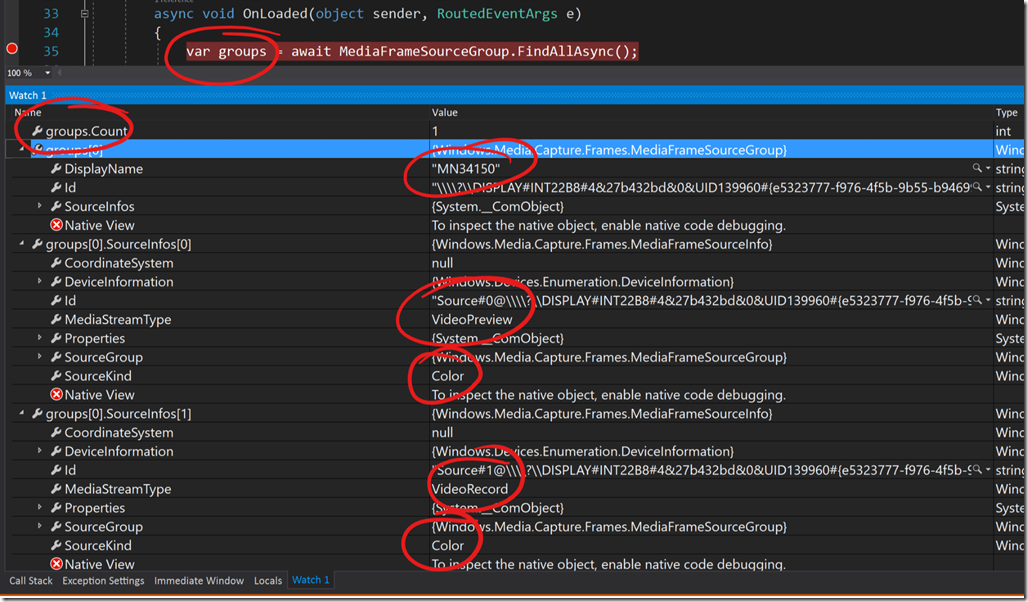Collapse the groups[0] watch entry

click(x=22, y=150)
